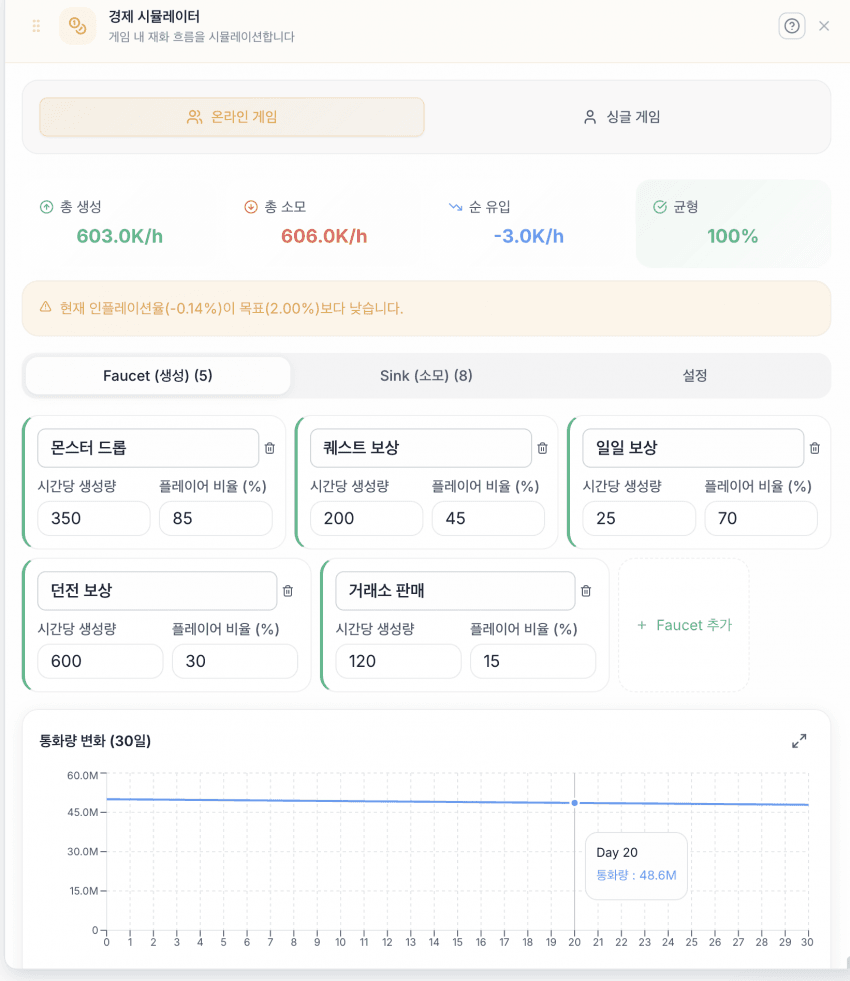Switch to 싱글 게임 mode
The width and height of the screenshot is (850, 981).
point(622,117)
